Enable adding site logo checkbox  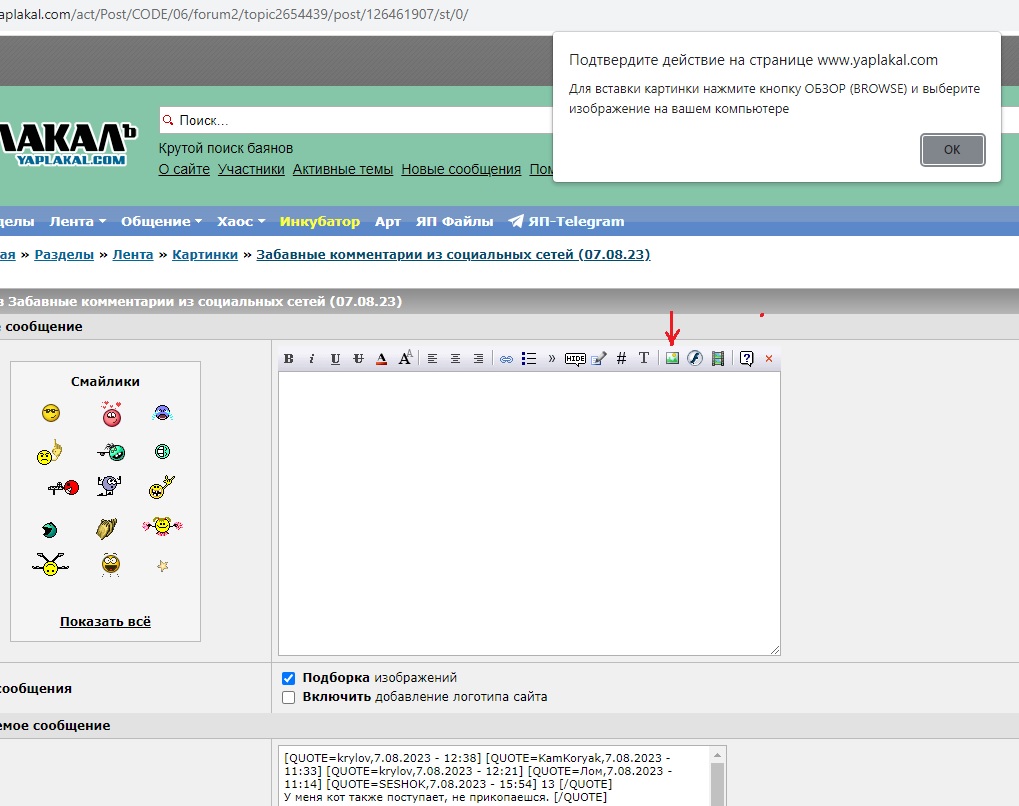click(x=289, y=697)
